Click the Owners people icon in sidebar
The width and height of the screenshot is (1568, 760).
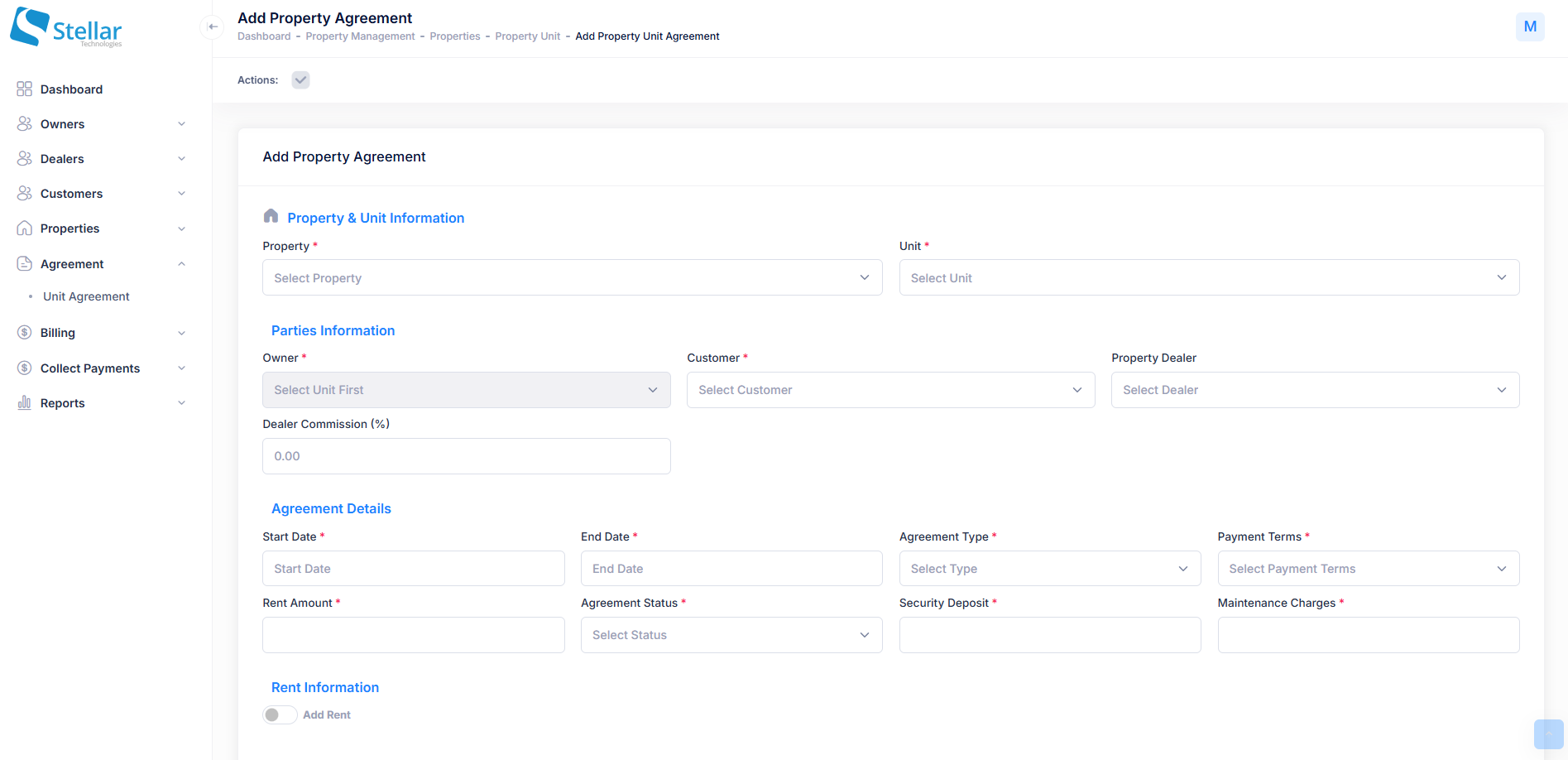pyautogui.click(x=24, y=124)
